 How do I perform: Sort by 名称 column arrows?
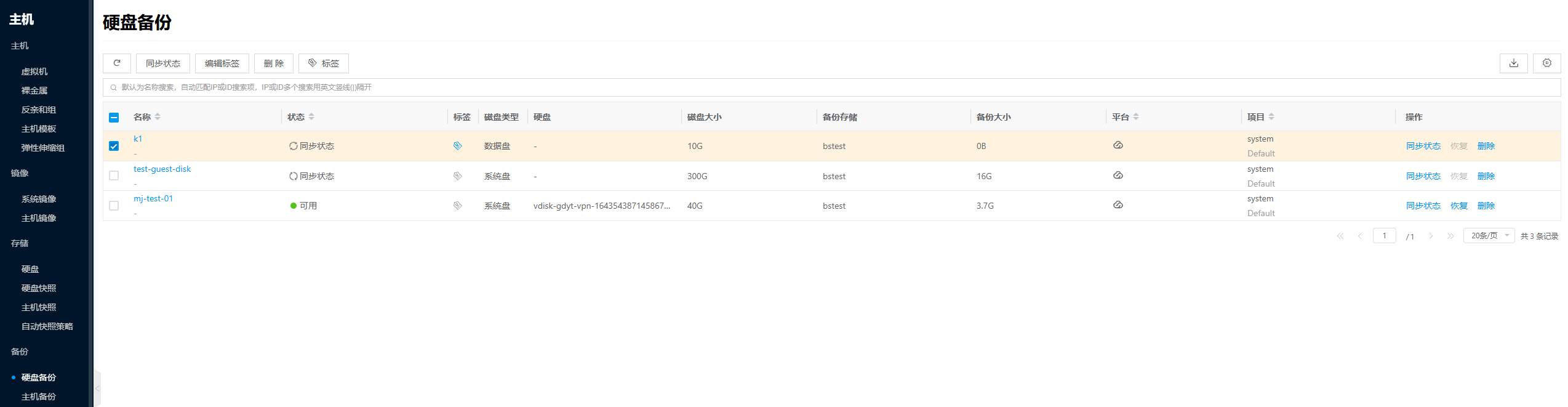[x=158, y=116]
